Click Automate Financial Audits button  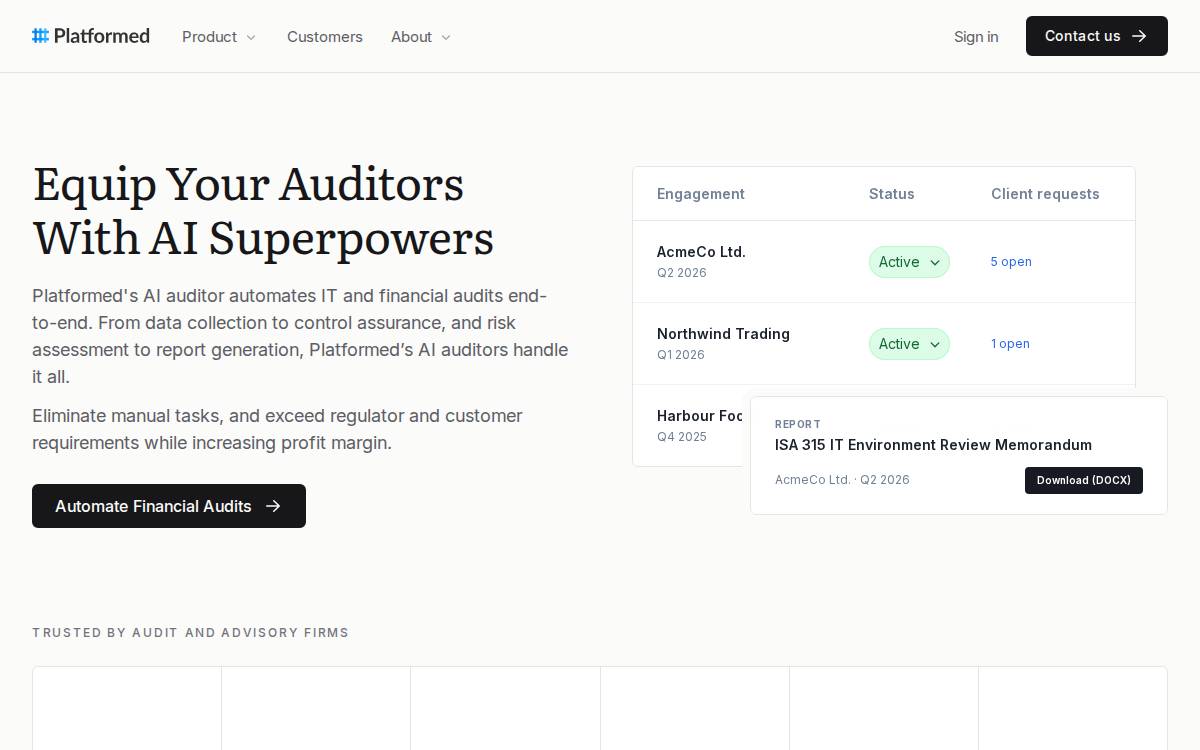[169, 506]
